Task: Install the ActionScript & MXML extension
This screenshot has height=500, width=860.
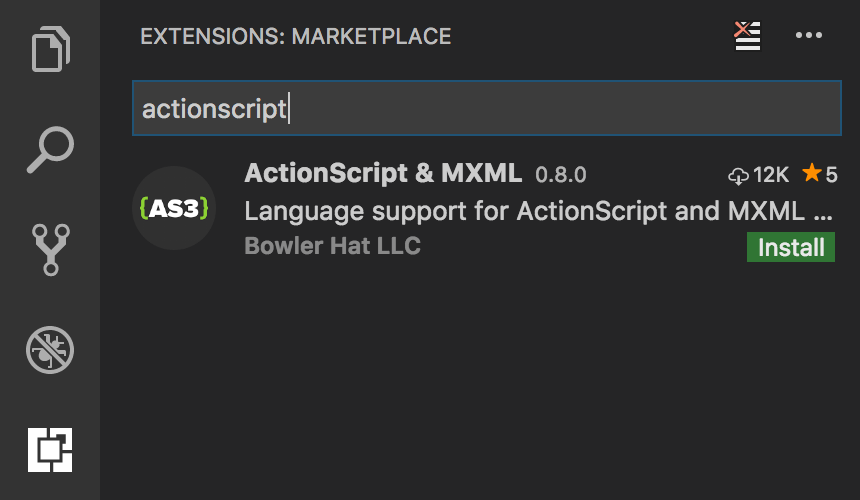Action: (x=791, y=247)
